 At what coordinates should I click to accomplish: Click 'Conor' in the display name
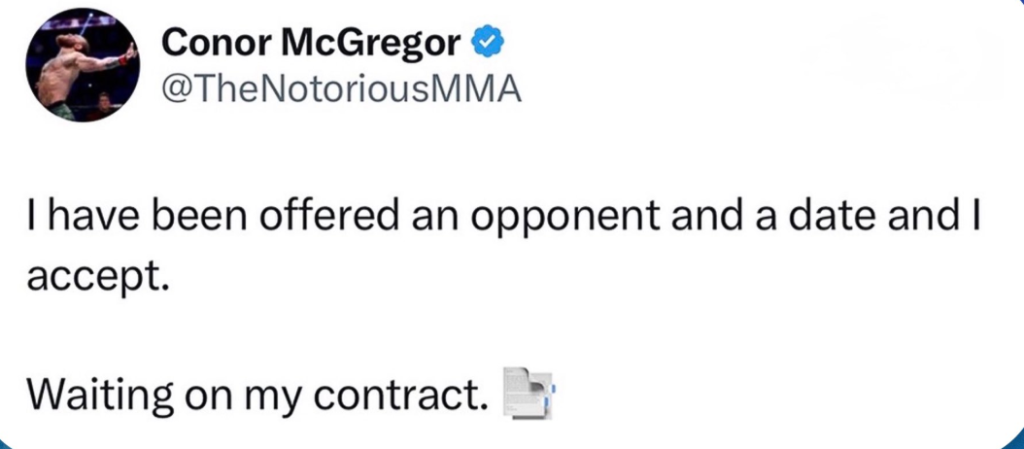tap(208, 42)
